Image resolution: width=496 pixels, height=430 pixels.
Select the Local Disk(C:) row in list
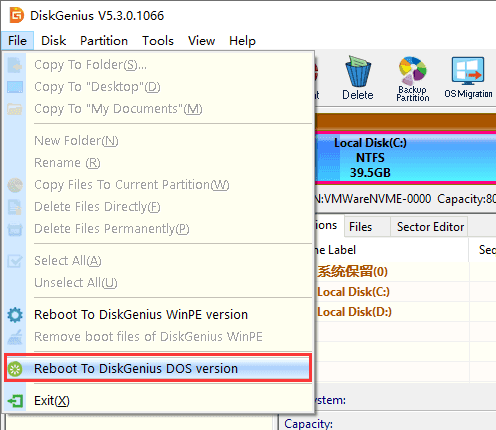coord(406,292)
